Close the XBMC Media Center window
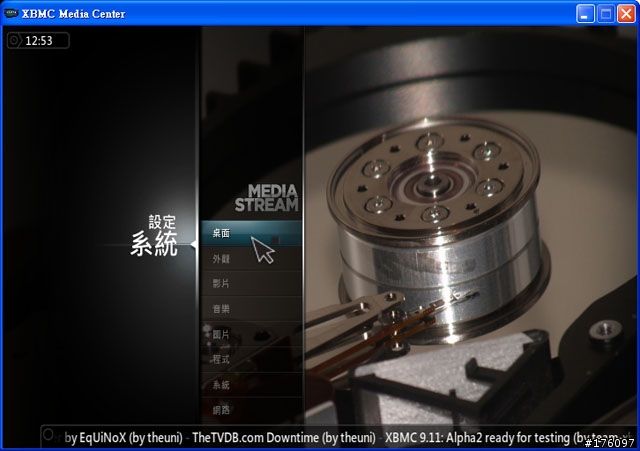The height and width of the screenshot is (451, 640). (626, 14)
